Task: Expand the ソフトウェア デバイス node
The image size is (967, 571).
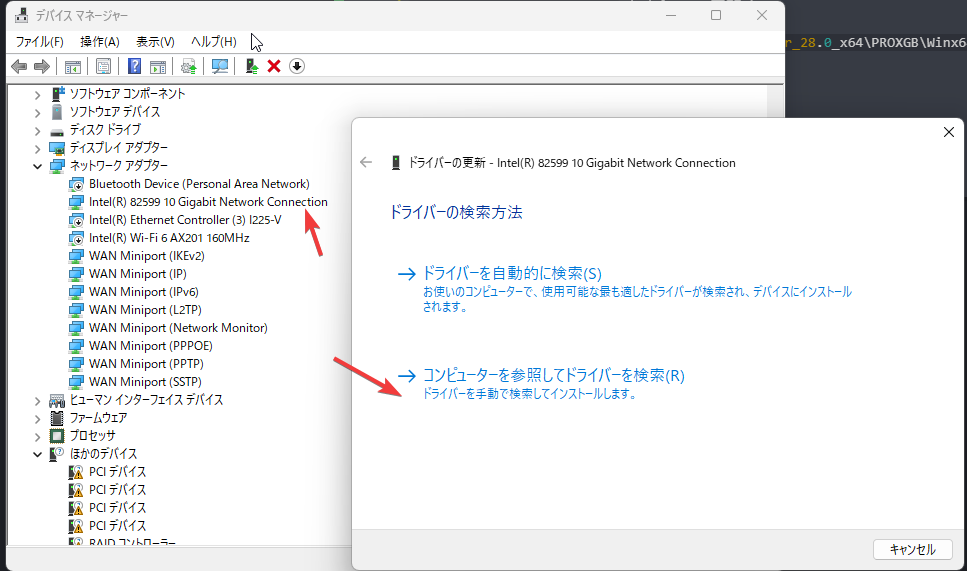Action: coord(38,113)
